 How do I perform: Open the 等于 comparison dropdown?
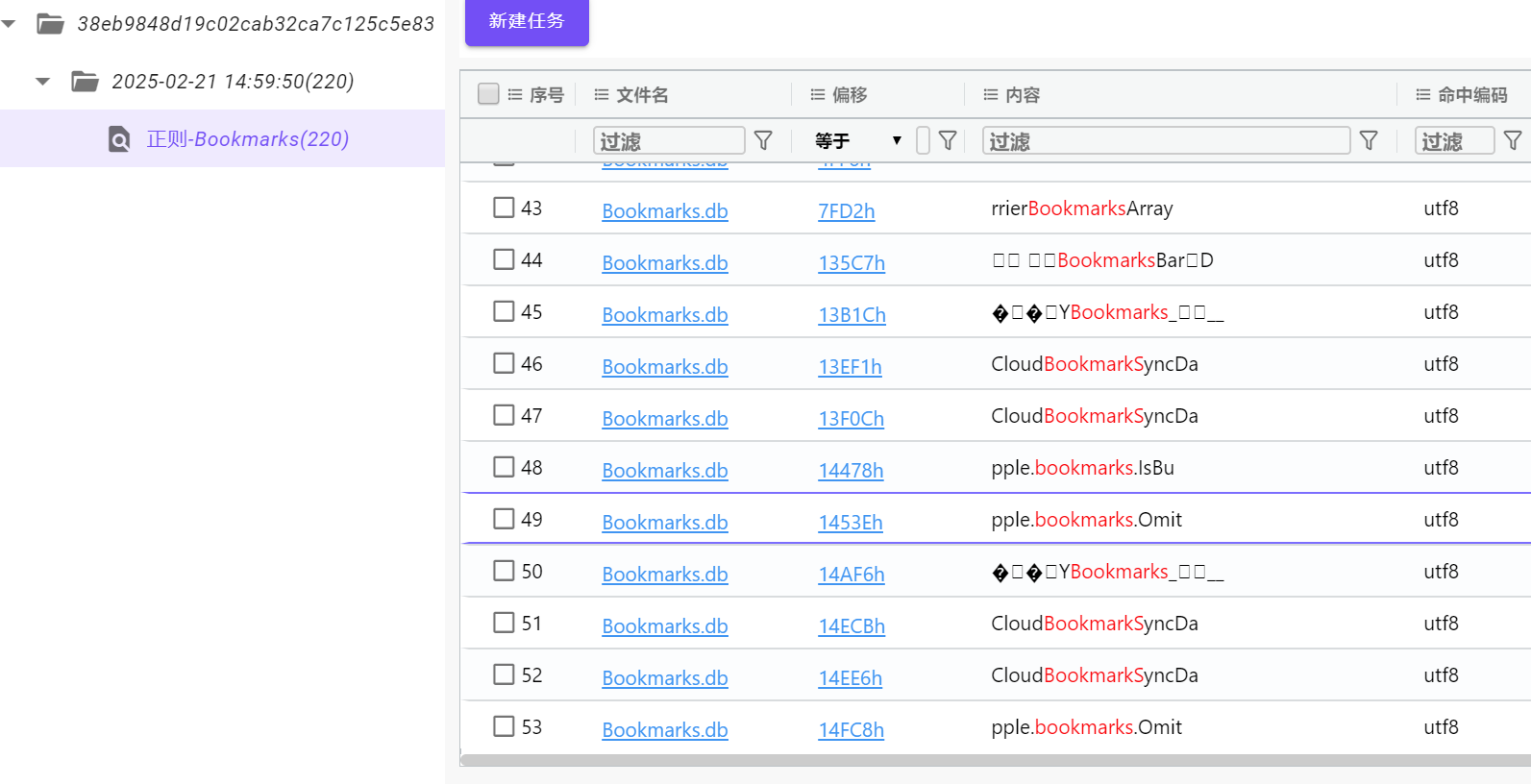858,141
